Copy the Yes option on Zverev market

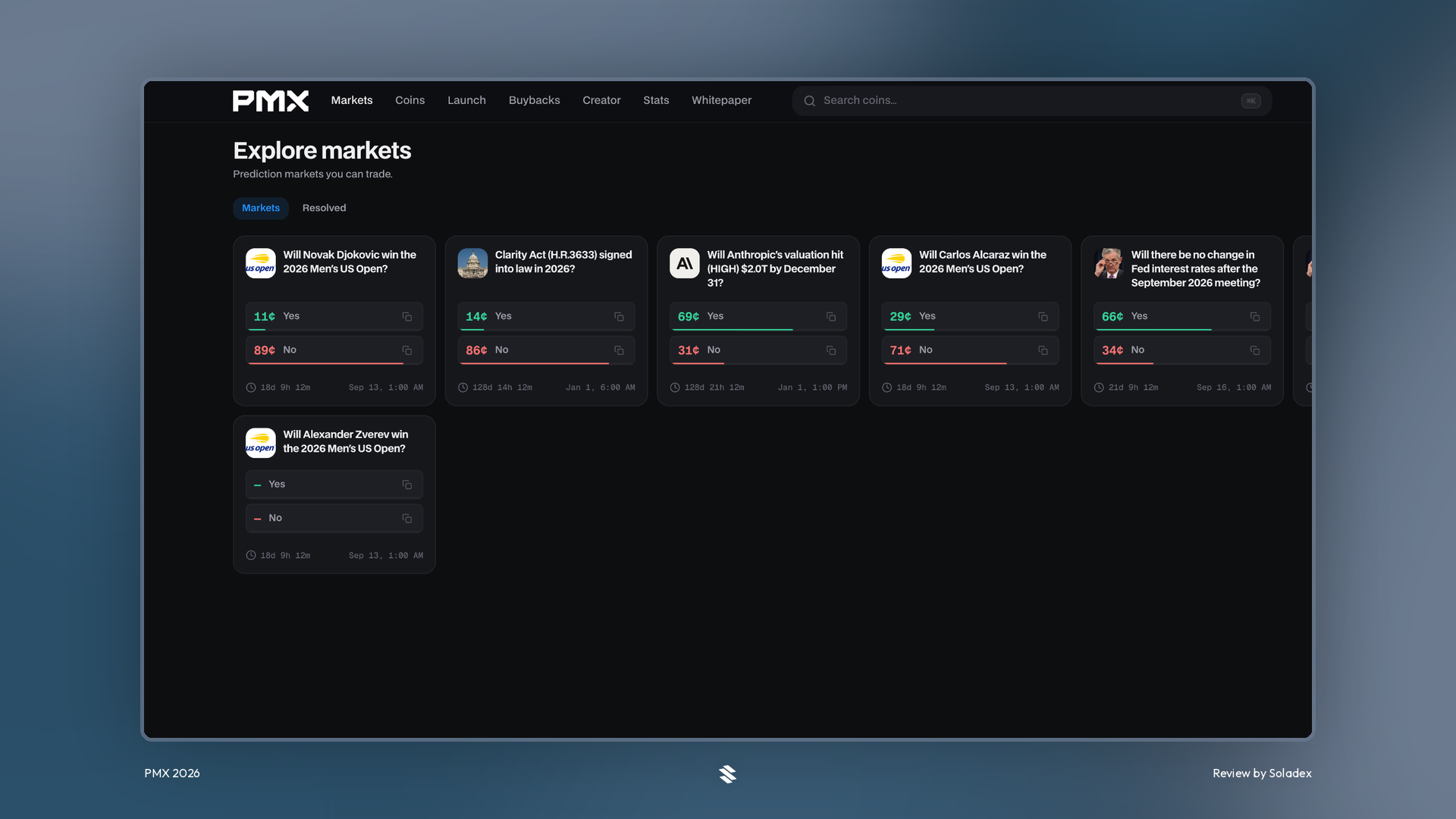pyautogui.click(x=407, y=485)
